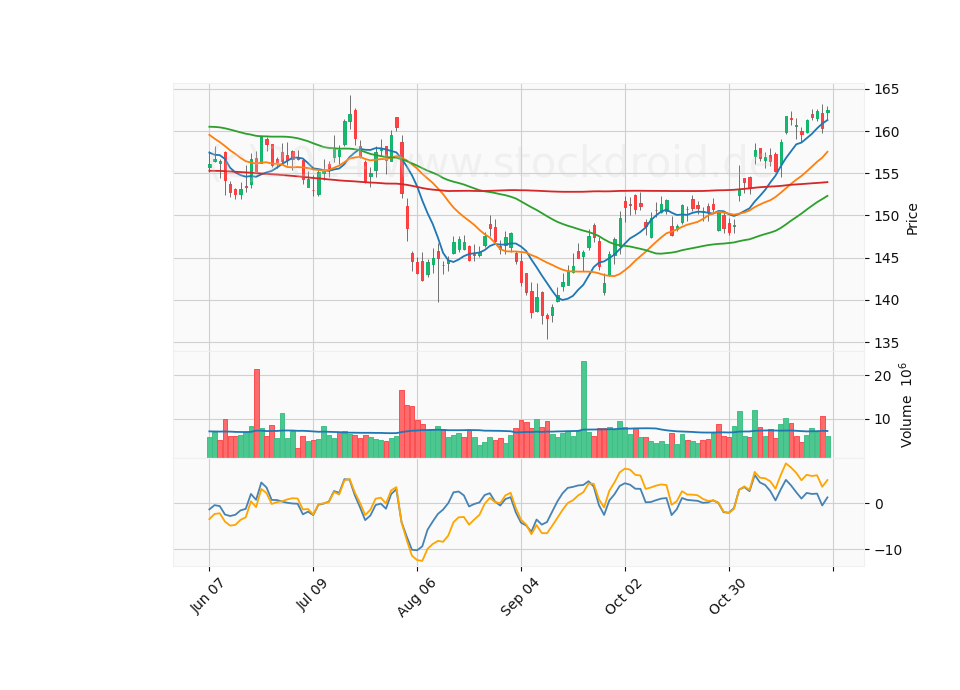Click the 'Oct 02' date label
960x690 pixels.
click(x=624, y=596)
